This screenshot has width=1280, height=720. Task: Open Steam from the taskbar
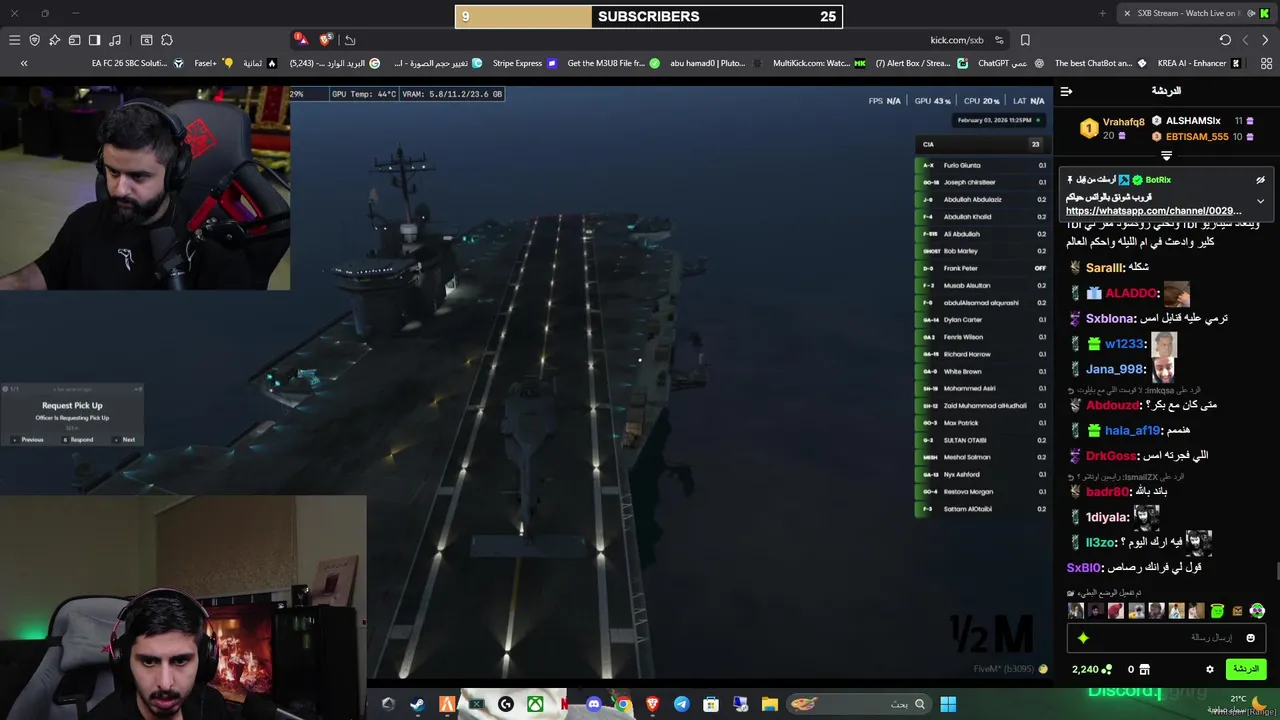click(417, 704)
